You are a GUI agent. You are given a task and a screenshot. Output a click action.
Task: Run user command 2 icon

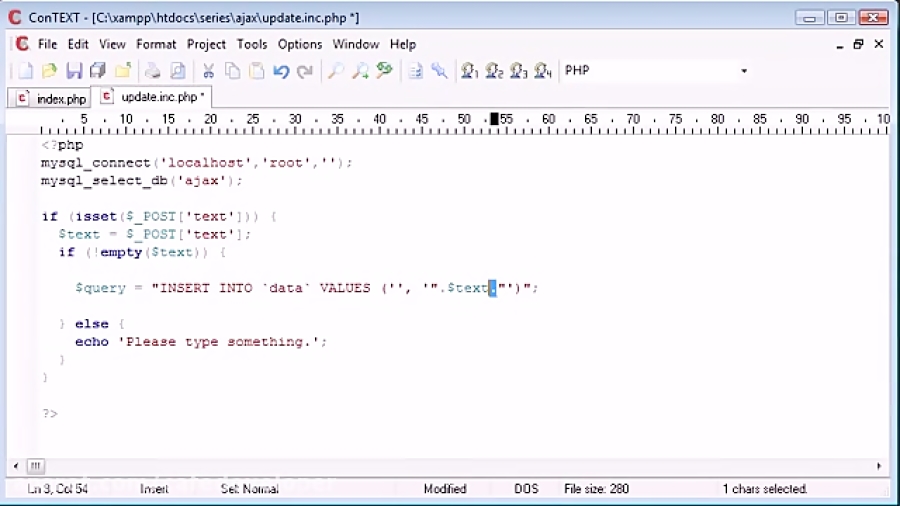(x=494, y=71)
